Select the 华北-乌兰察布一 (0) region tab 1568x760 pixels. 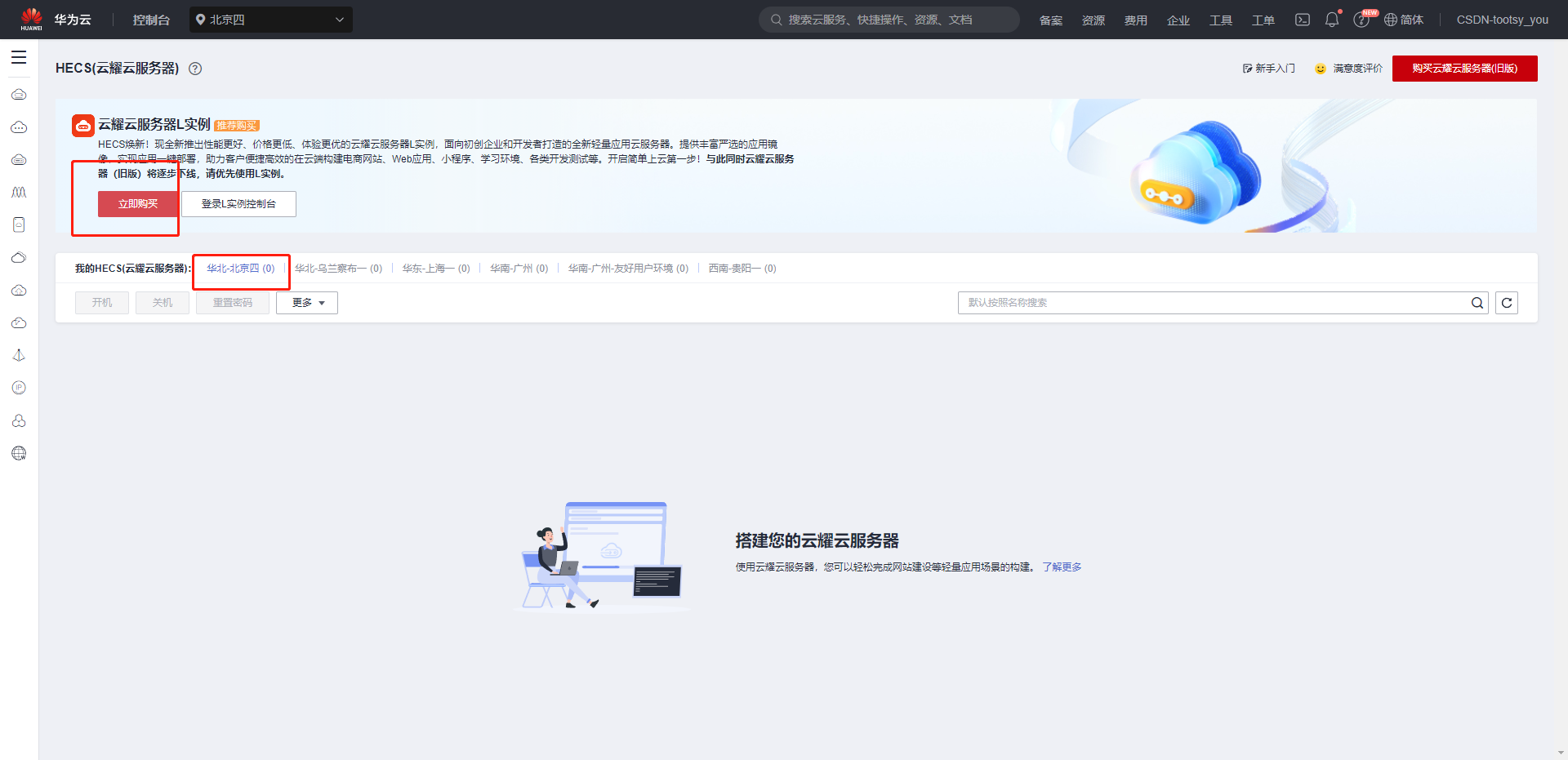tap(338, 269)
